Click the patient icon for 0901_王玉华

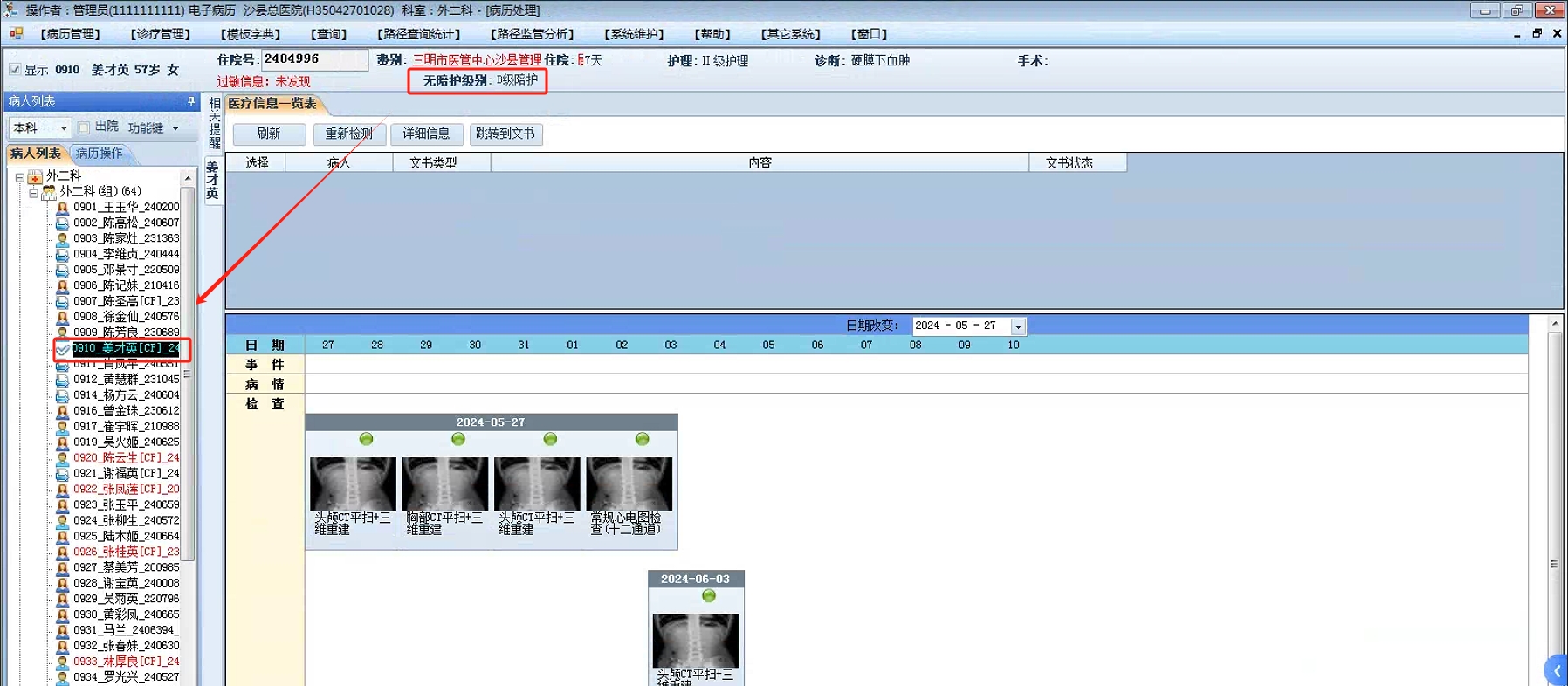pos(63,208)
